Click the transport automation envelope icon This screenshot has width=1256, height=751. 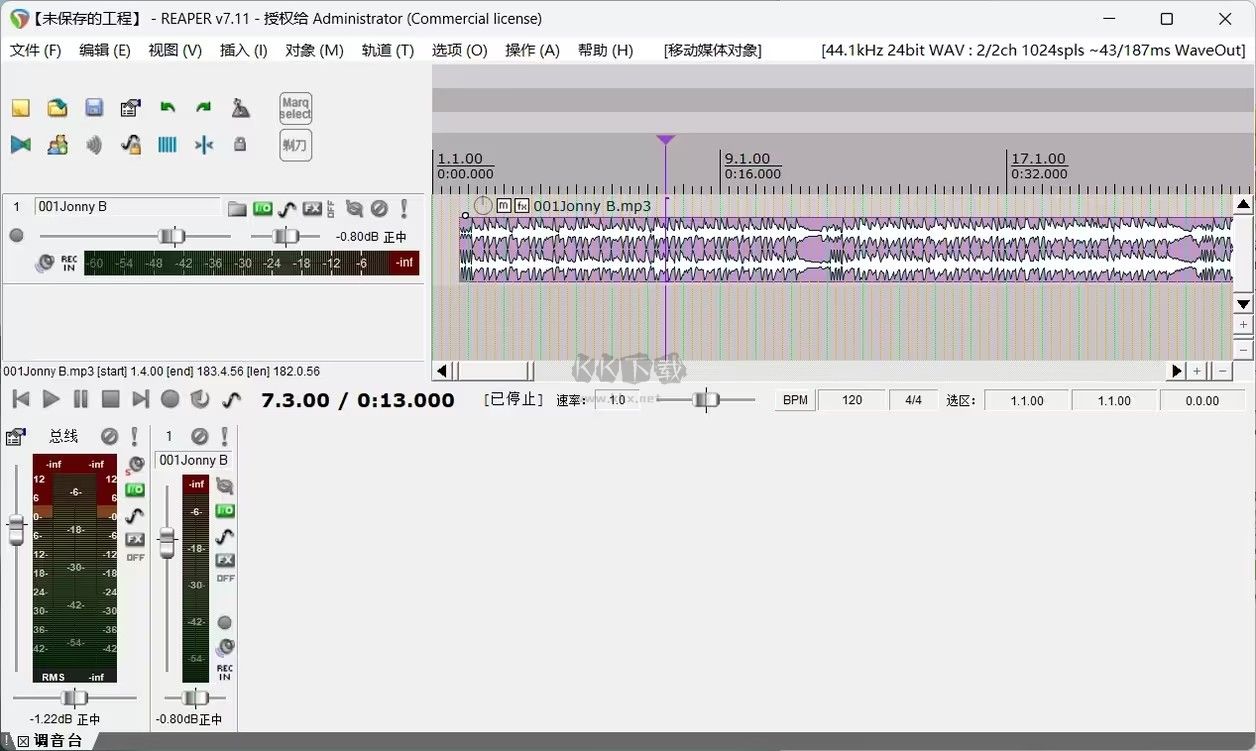tap(231, 400)
